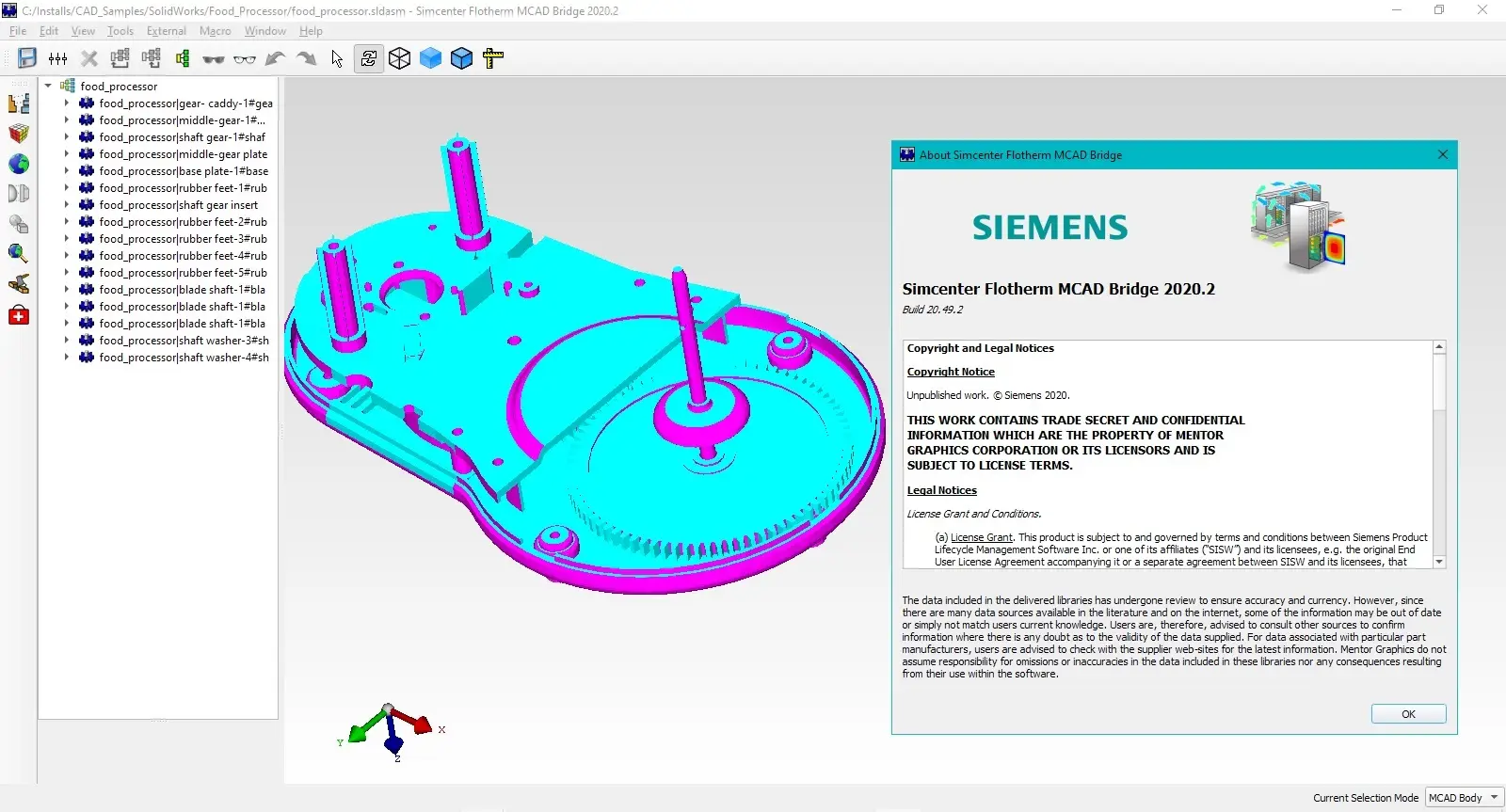Select the yellow ruler measure tool

[x=492, y=58]
